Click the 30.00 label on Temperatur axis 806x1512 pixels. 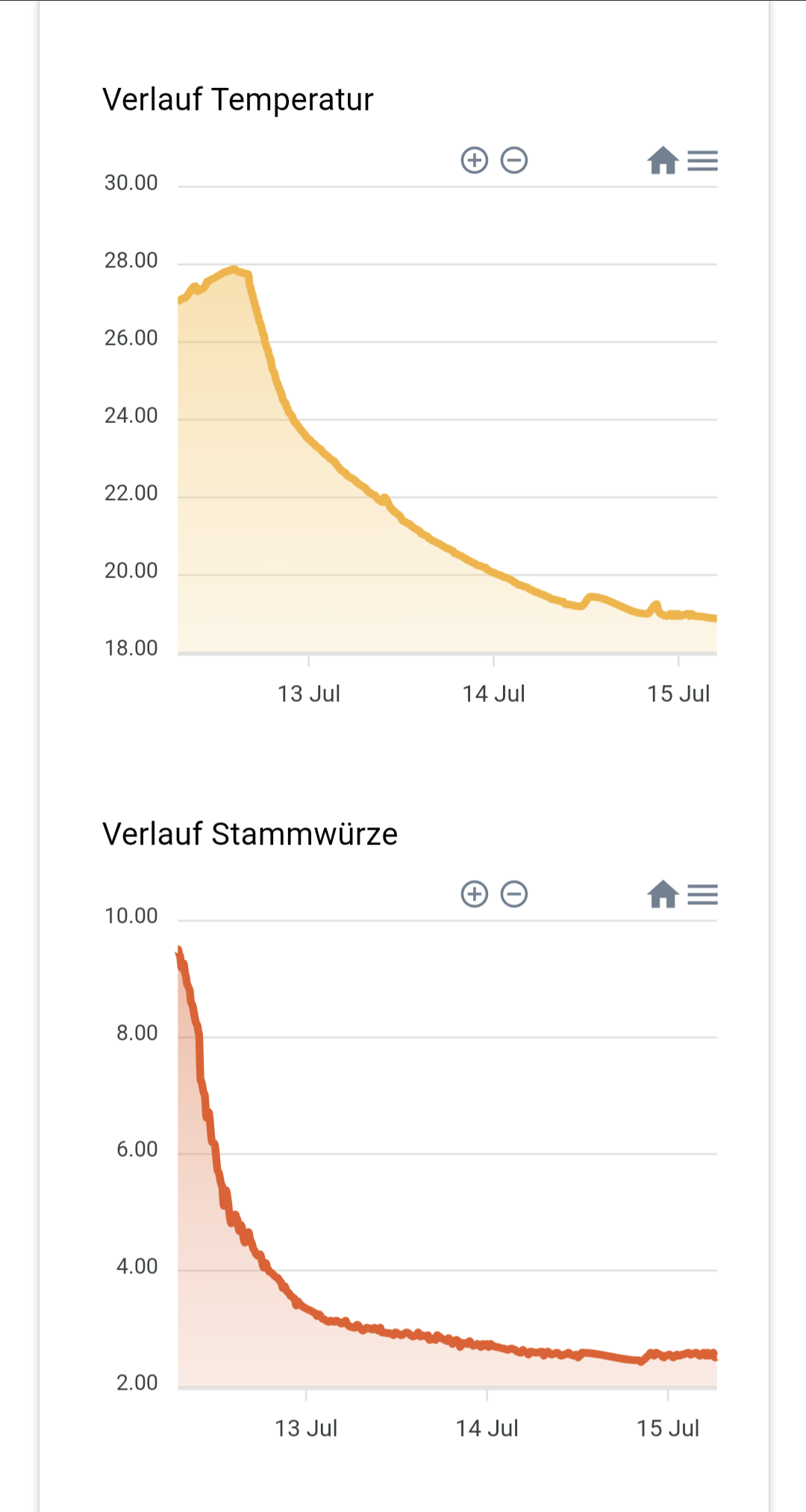[x=131, y=183]
